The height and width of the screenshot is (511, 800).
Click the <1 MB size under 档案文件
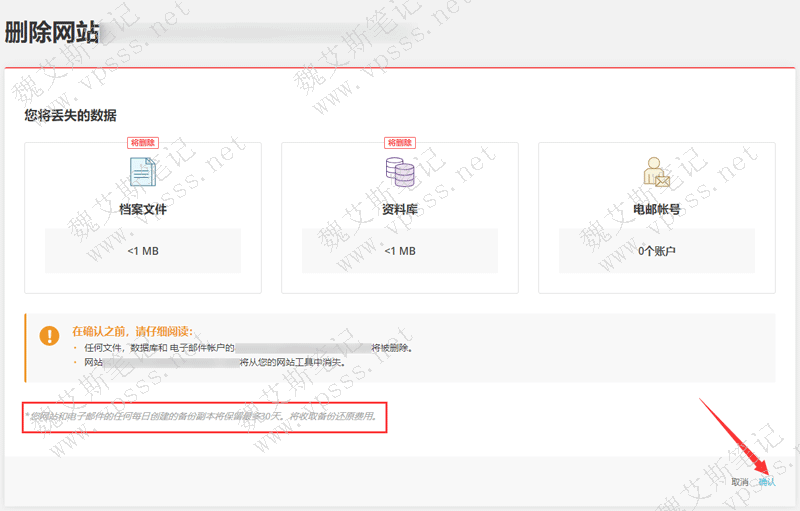[143, 251]
